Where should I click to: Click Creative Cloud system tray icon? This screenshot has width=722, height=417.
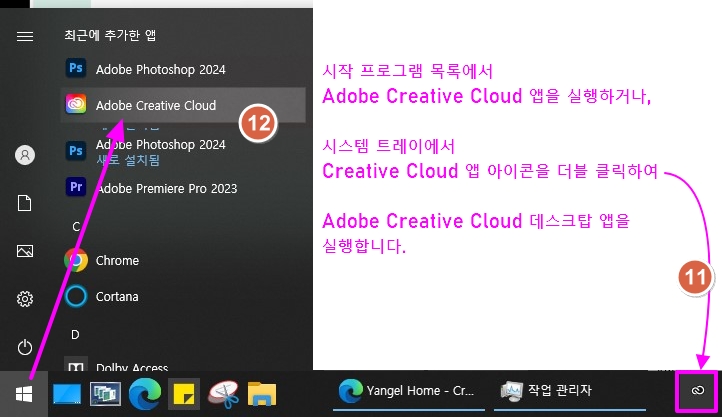click(x=698, y=391)
